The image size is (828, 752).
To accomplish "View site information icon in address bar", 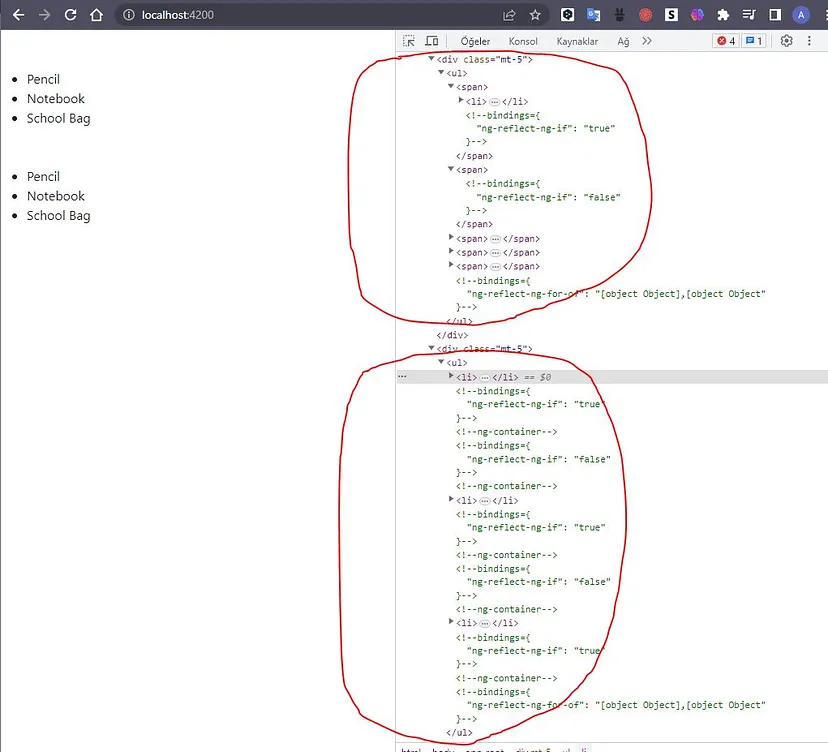I will point(129,15).
